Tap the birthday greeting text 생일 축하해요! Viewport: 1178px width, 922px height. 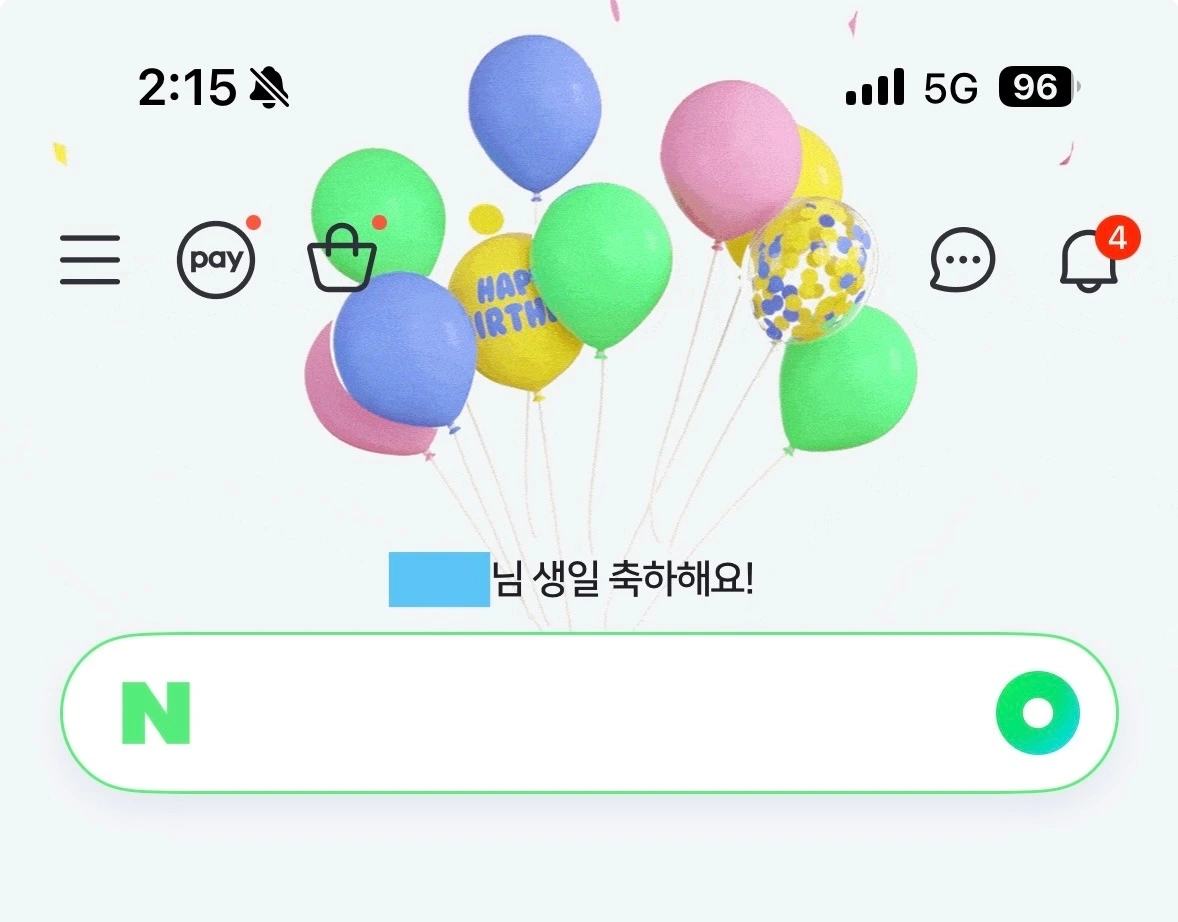(642, 579)
